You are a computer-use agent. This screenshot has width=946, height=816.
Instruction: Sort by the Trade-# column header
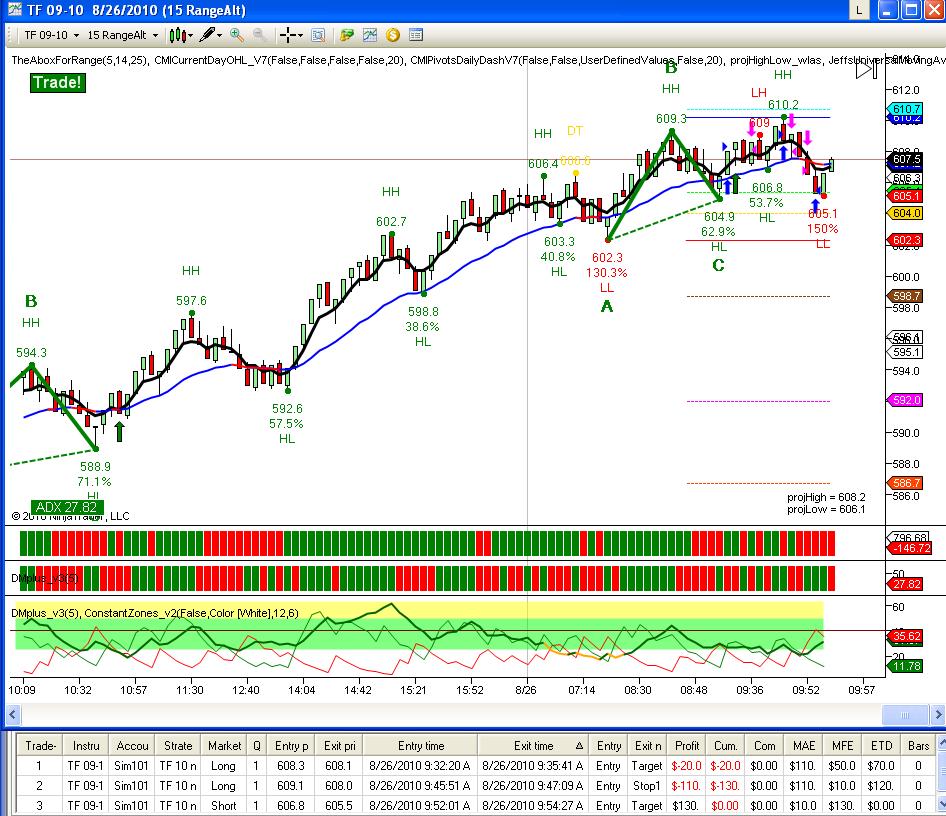40,746
